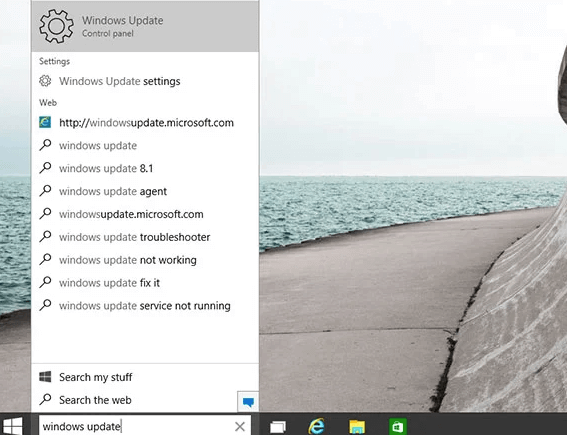
Task: Pick 'windowsupdate.microsoft.com' search suggestion
Action: (x=145, y=214)
